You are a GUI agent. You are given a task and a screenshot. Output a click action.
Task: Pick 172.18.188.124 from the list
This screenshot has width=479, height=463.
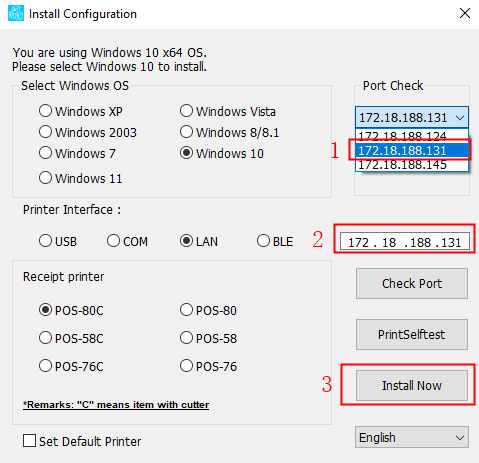[x=412, y=136]
